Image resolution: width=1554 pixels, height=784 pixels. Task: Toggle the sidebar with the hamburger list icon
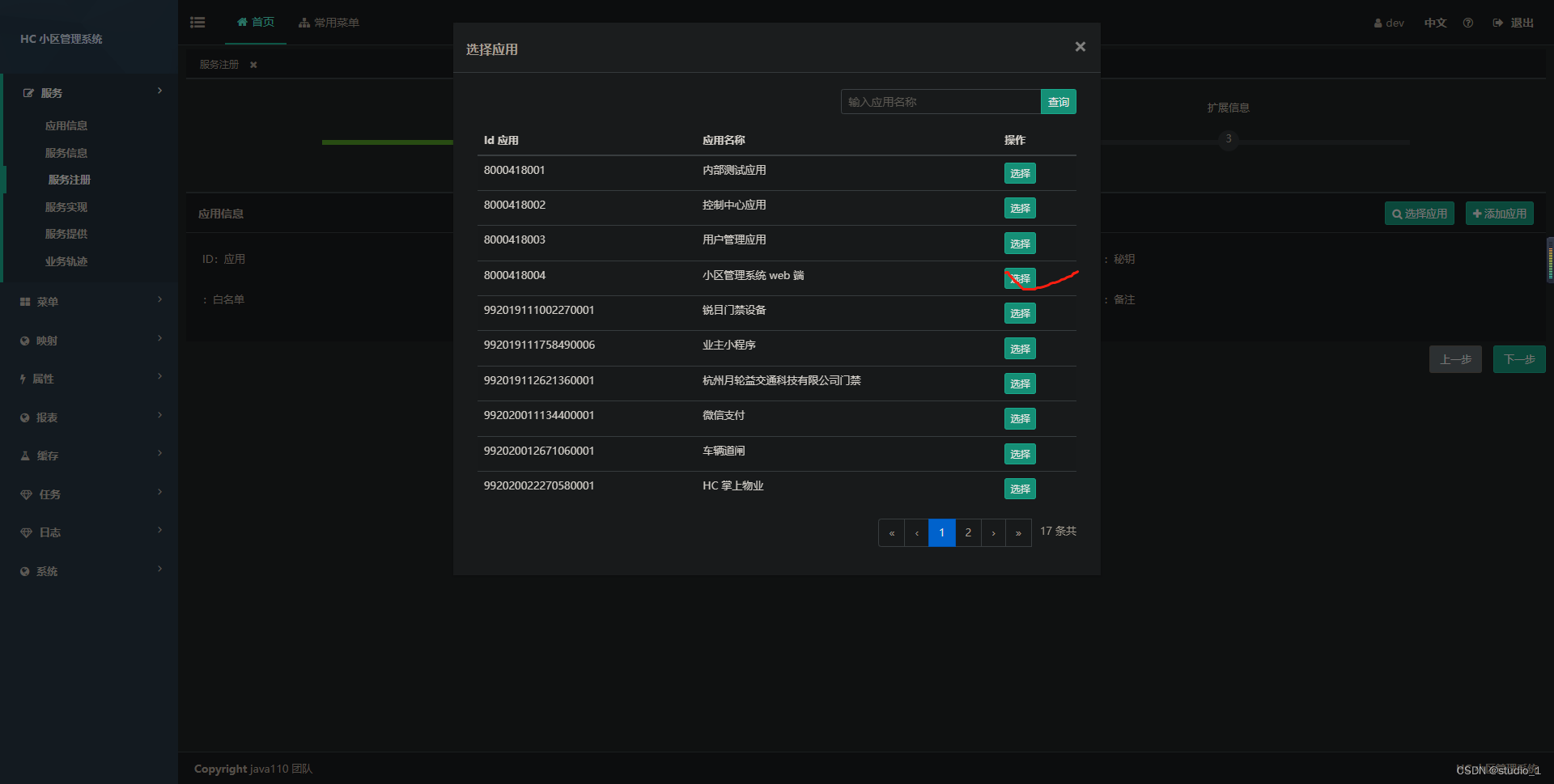tap(197, 23)
